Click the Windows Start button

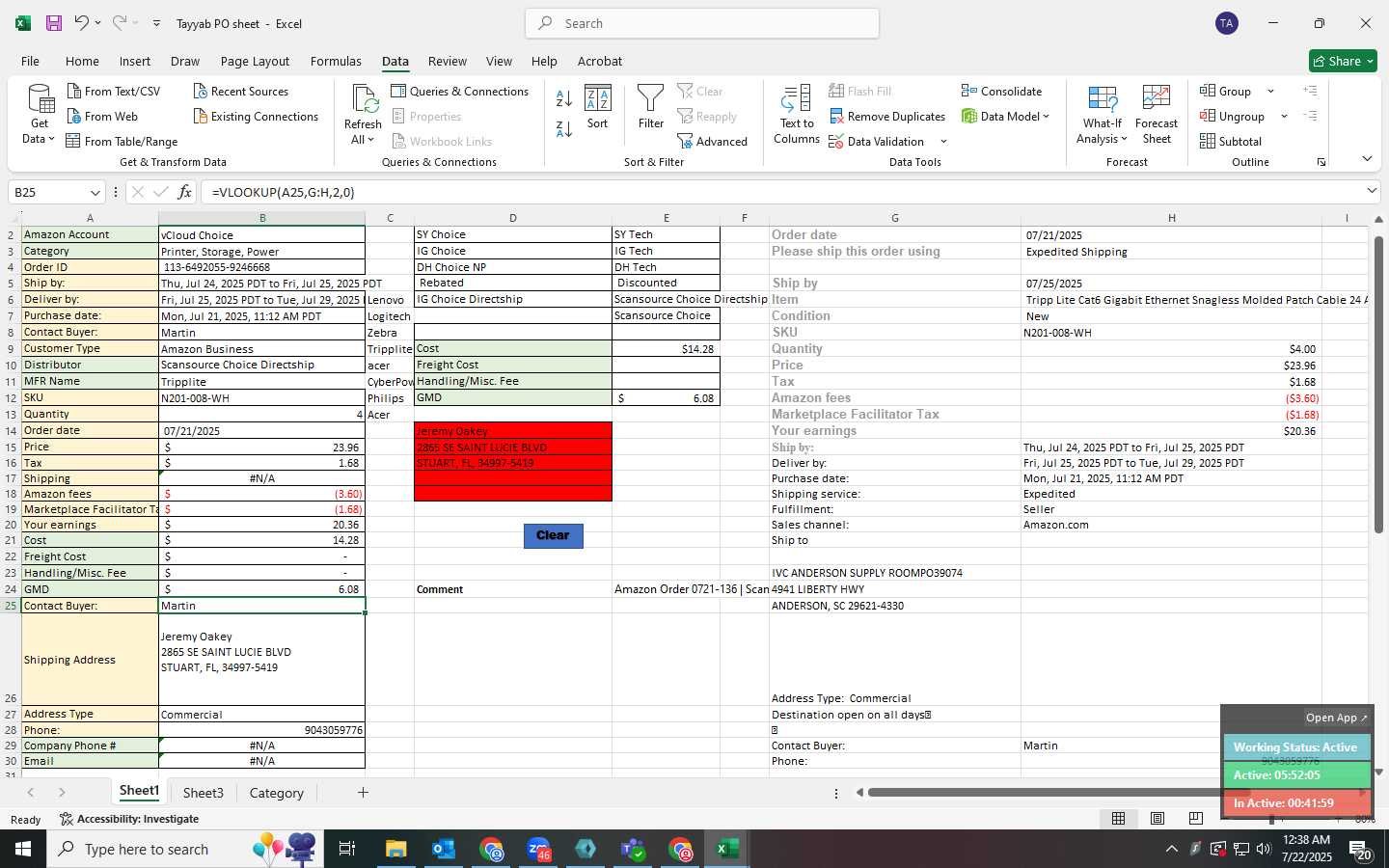click(23, 849)
